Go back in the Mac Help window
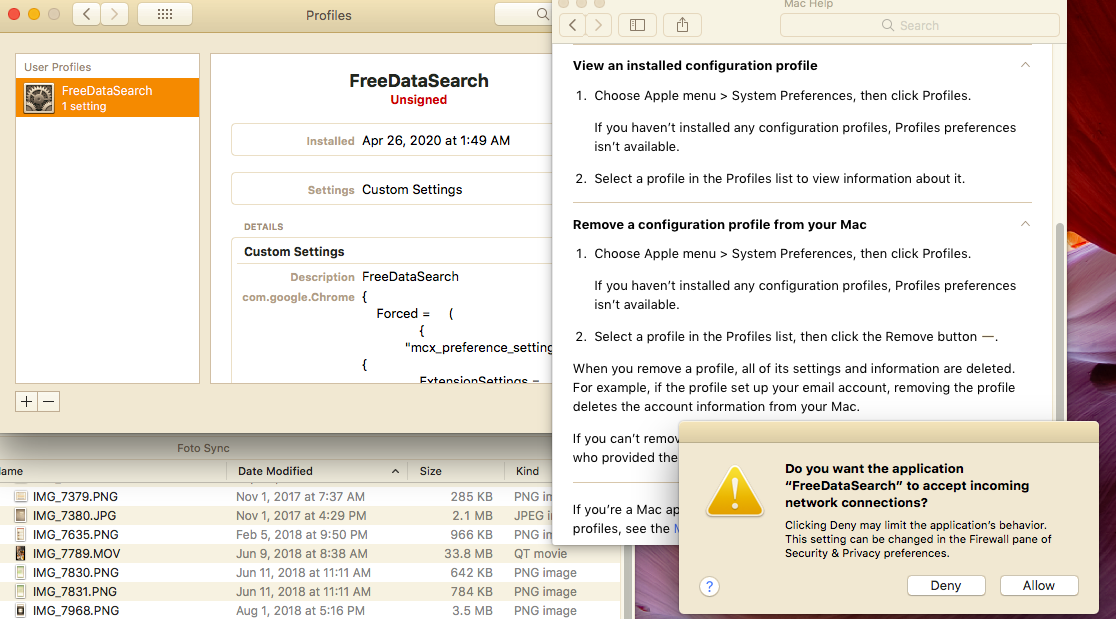Screen dimensions: 1116x619 click(x=573, y=25)
